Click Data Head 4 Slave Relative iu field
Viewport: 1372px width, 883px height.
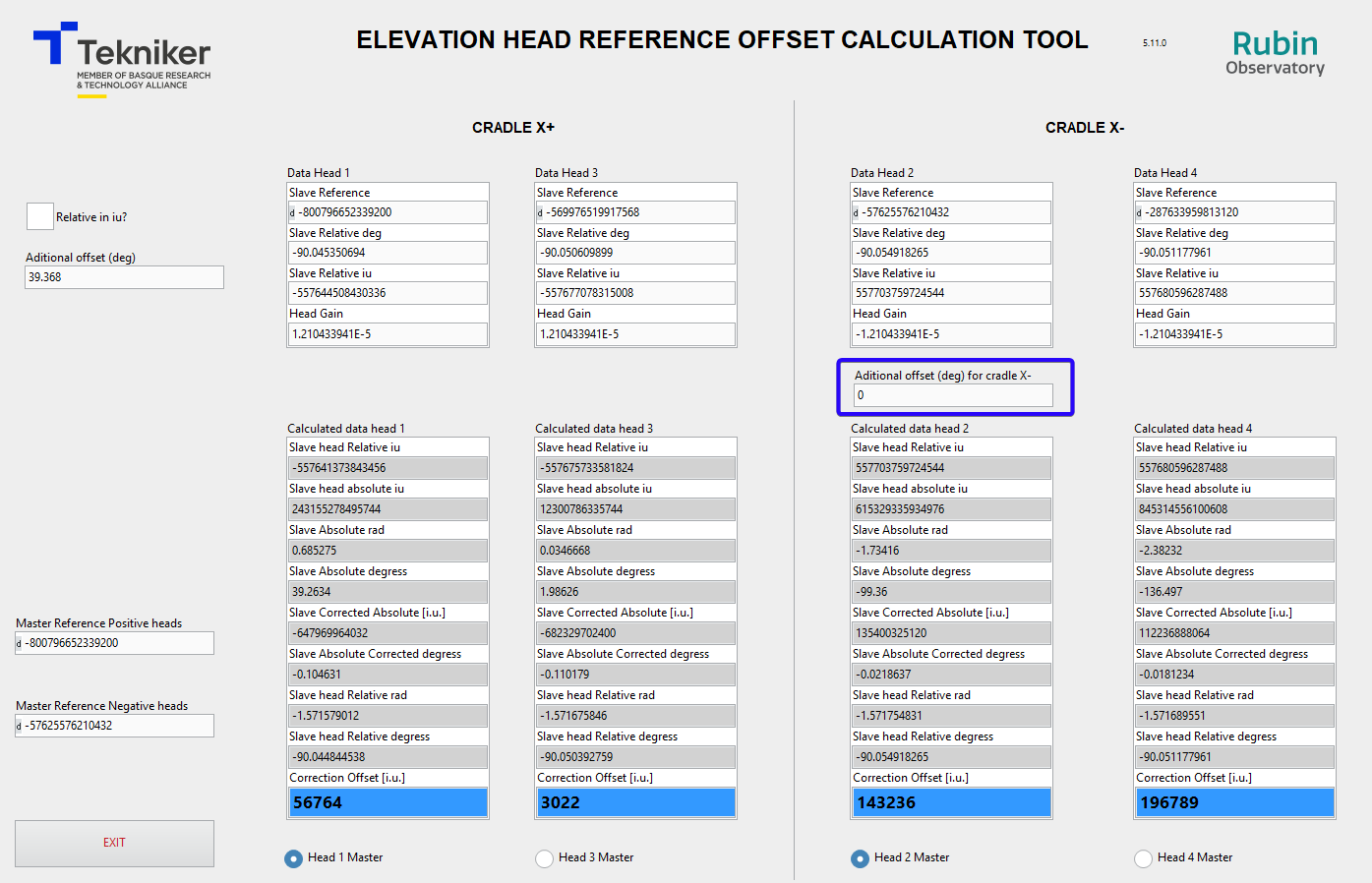(1234, 293)
